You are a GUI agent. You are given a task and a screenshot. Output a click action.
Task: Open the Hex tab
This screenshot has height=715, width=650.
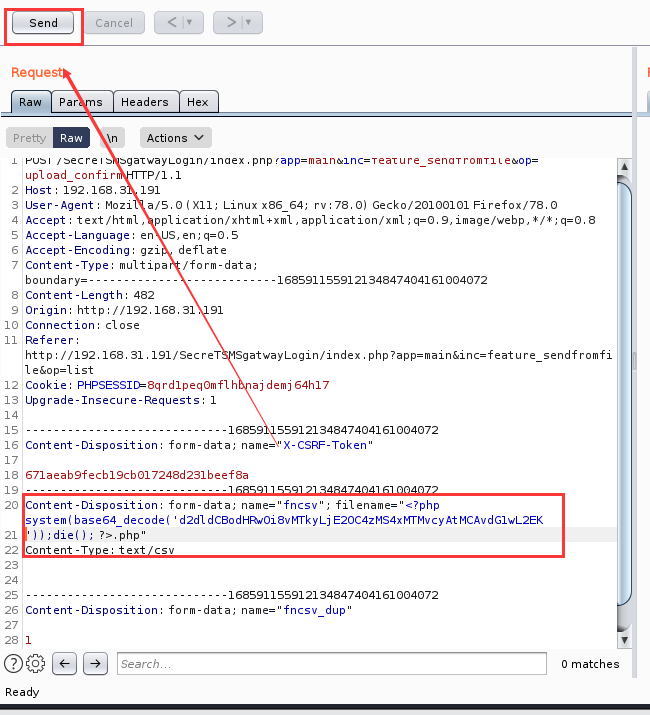(198, 102)
